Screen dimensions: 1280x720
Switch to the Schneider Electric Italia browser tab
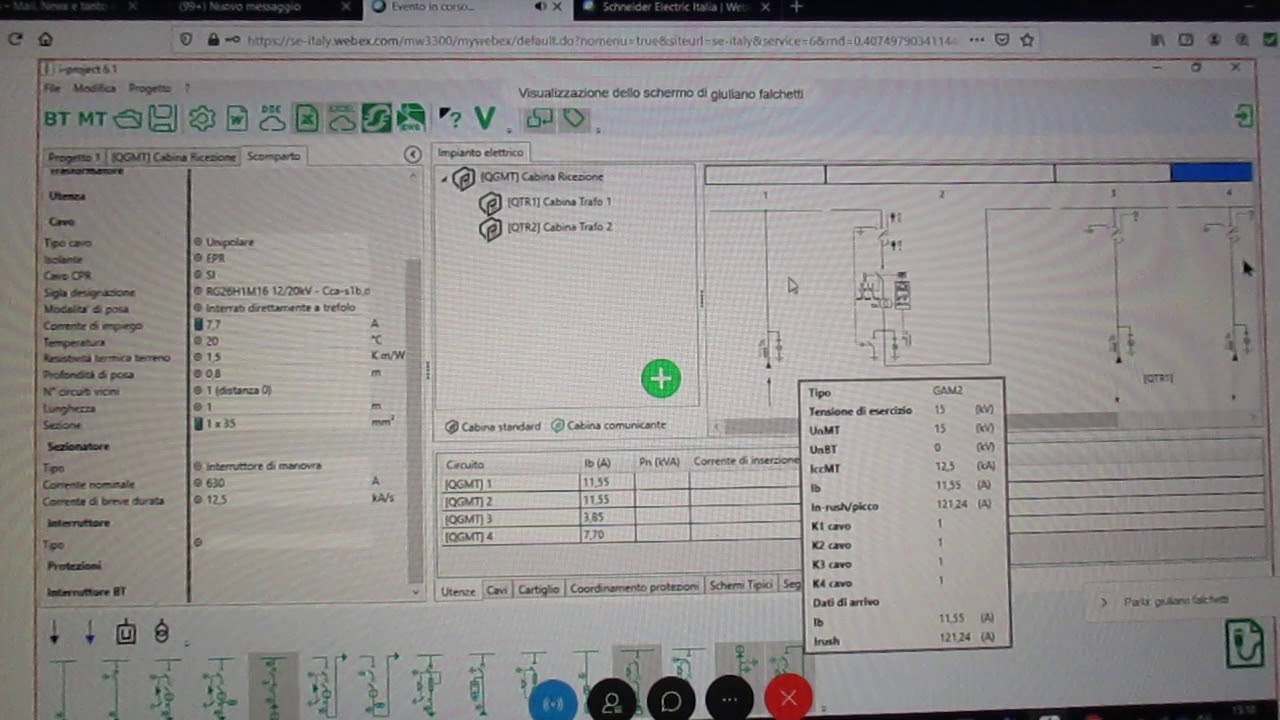(676, 8)
